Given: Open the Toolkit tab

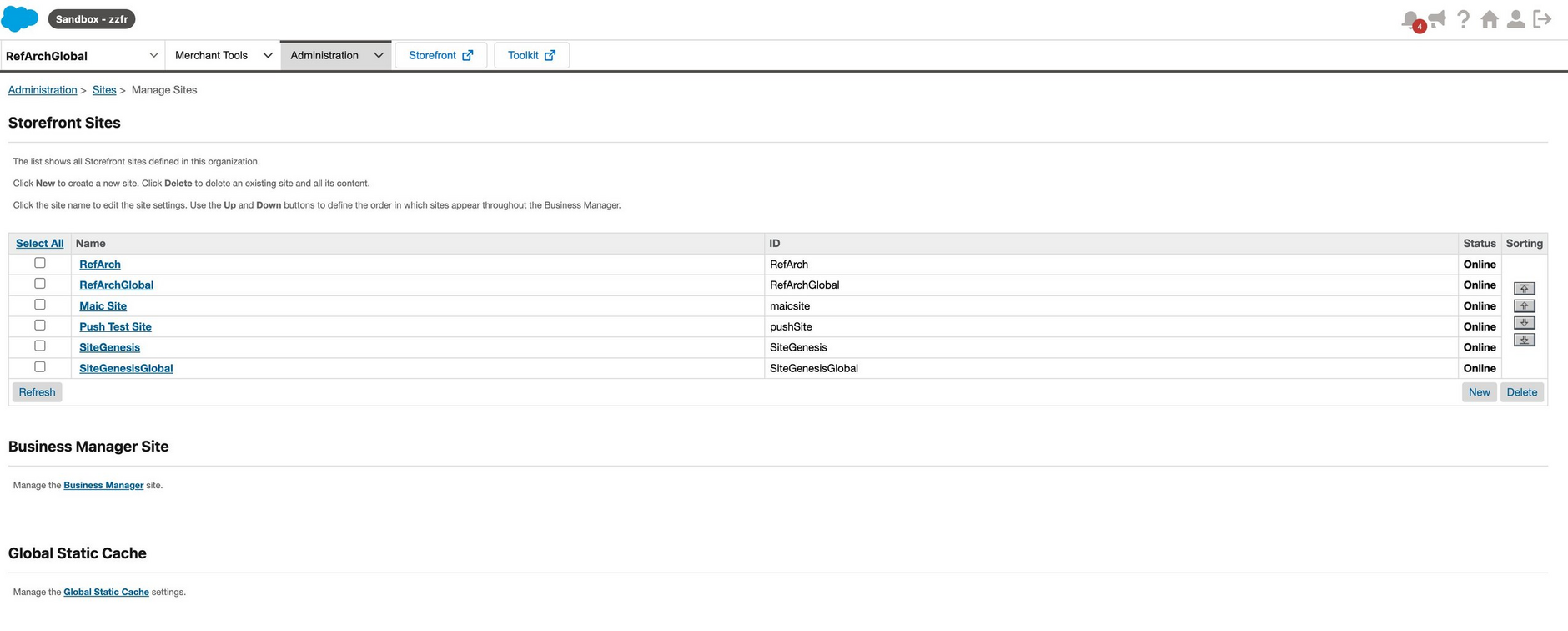Looking at the screenshot, I should tap(532, 55).
